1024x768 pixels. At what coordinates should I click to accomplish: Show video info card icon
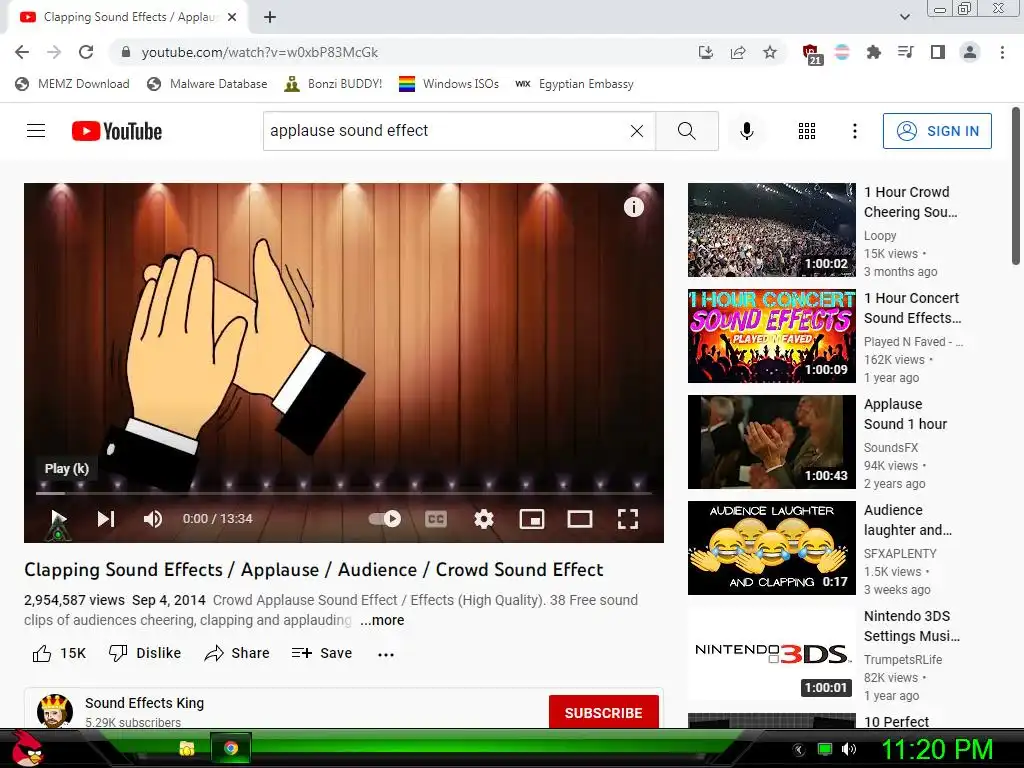pyautogui.click(x=633, y=207)
